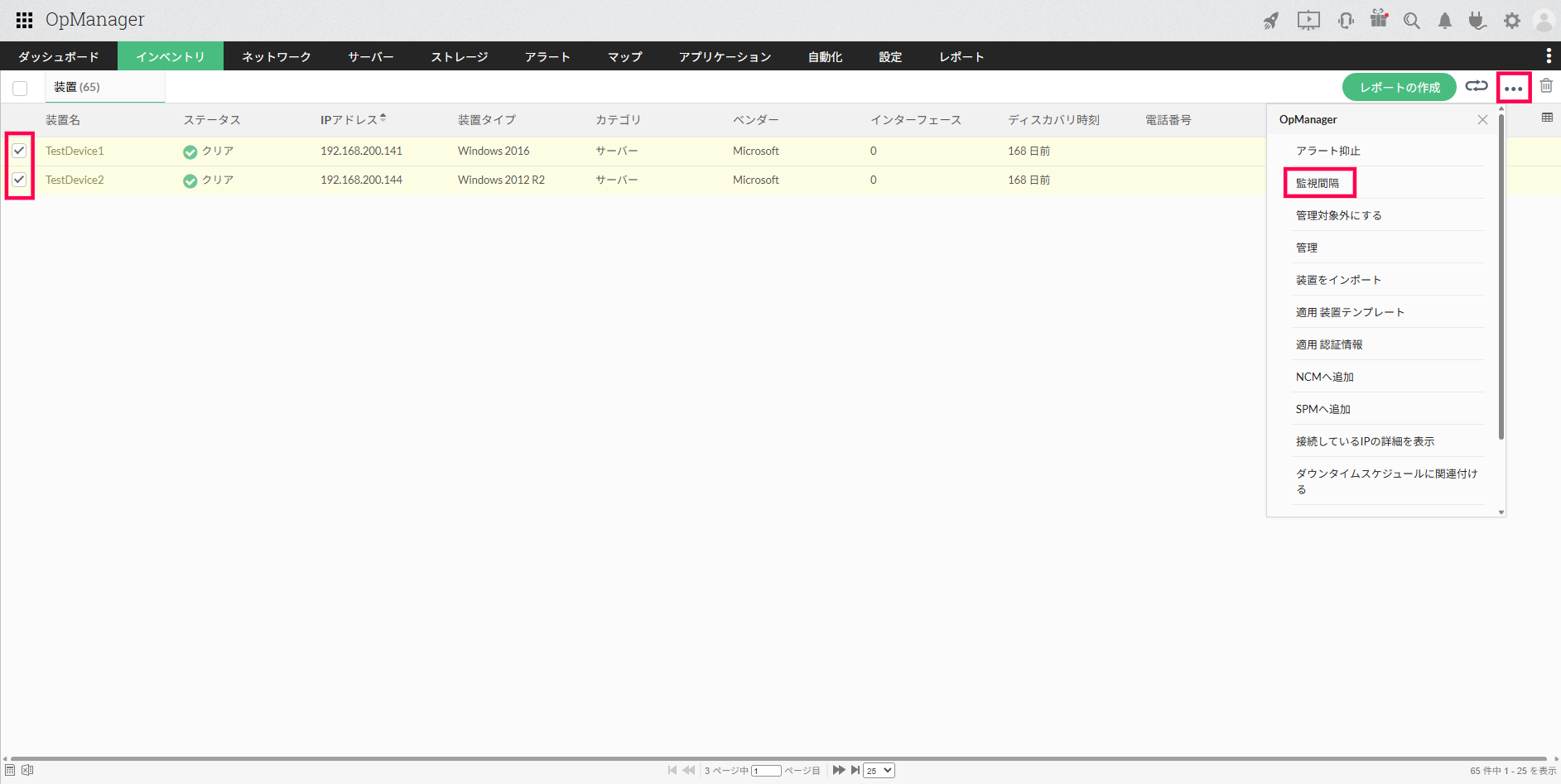
Task: Go to the last page arrow
Action: [855, 770]
